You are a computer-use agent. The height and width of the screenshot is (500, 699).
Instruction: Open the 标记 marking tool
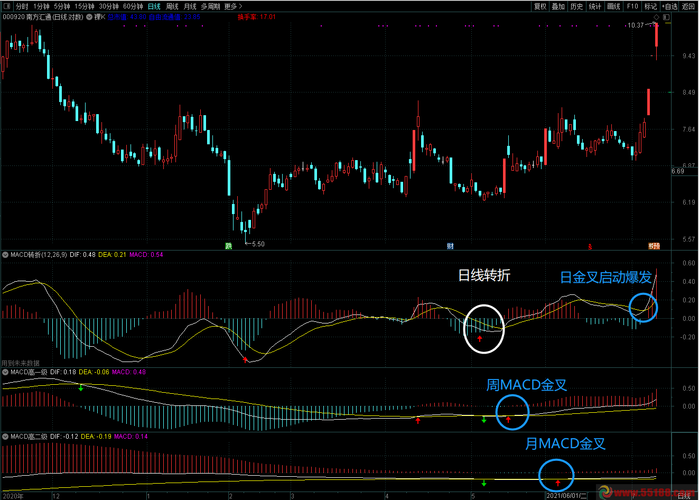pos(650,6)
